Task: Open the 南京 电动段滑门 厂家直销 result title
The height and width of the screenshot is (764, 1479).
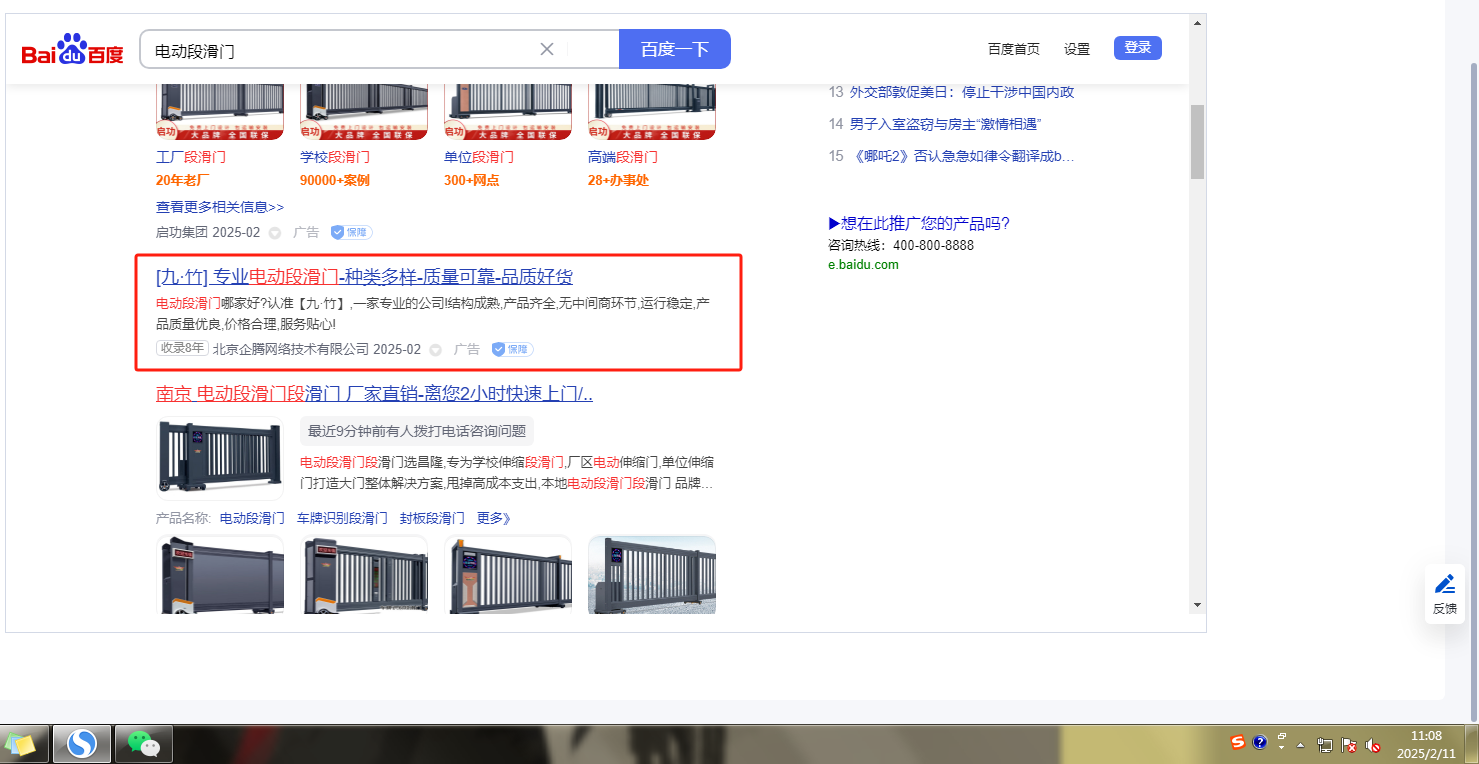Action: pyautogui.click(x=375, y=394)
